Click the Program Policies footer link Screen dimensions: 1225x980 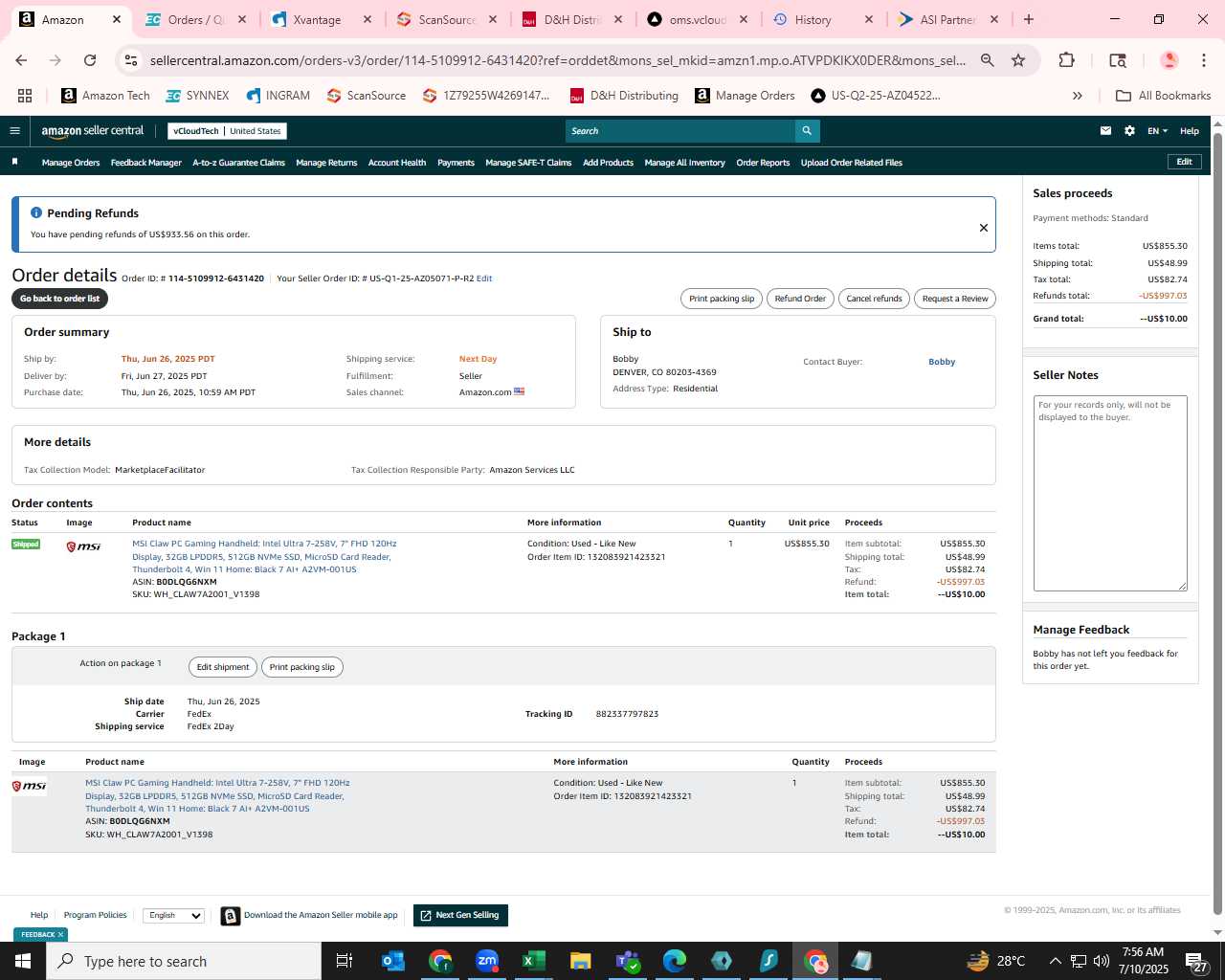coord(95,915)
